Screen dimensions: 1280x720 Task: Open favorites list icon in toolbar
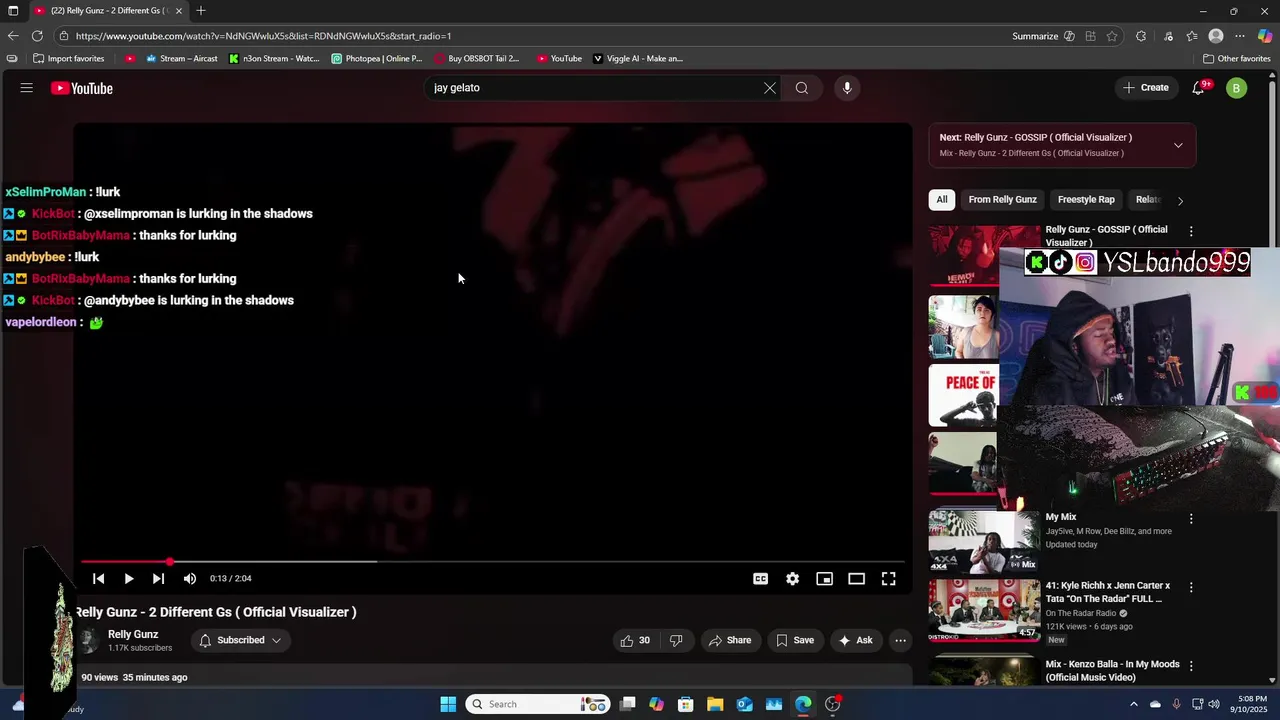1192,36
